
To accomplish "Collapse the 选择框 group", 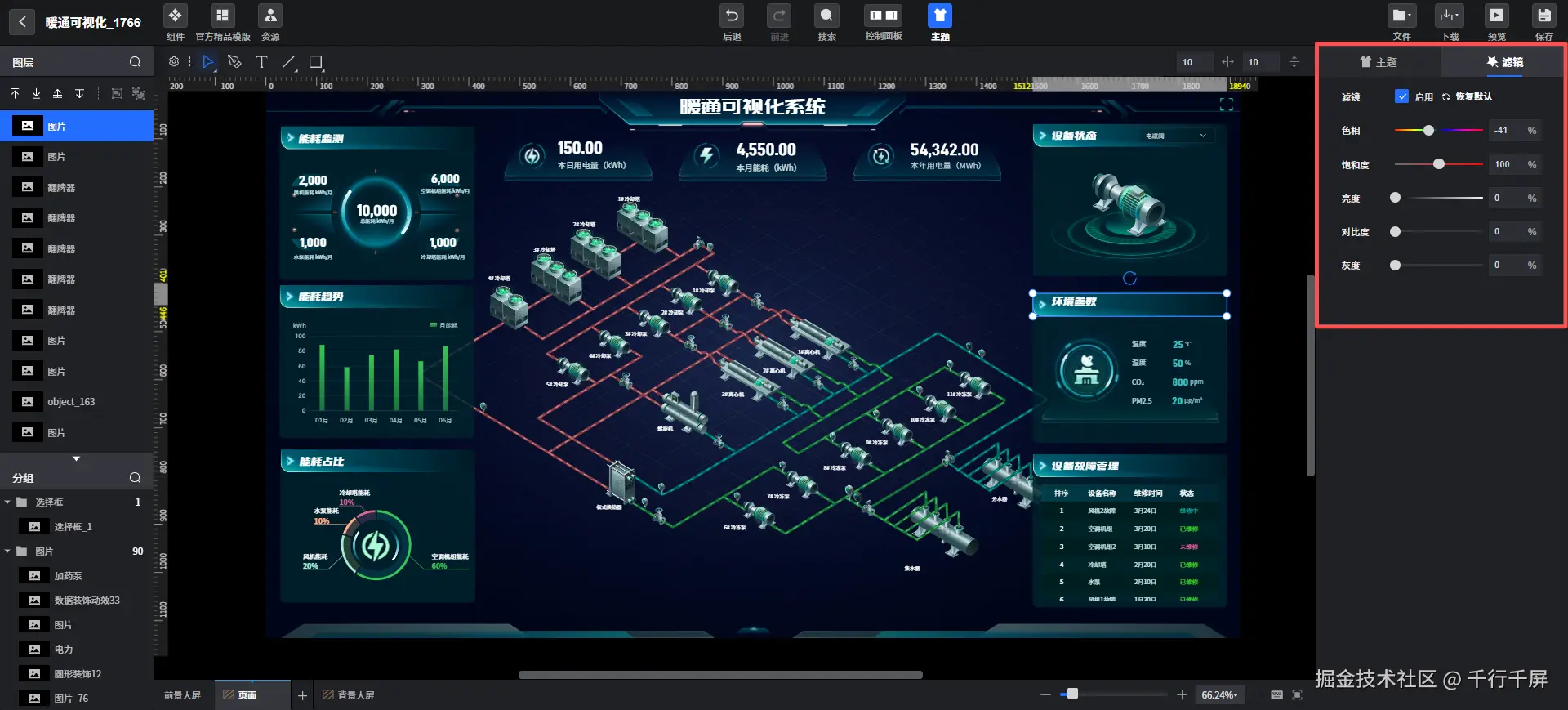I will click(7, 502).
